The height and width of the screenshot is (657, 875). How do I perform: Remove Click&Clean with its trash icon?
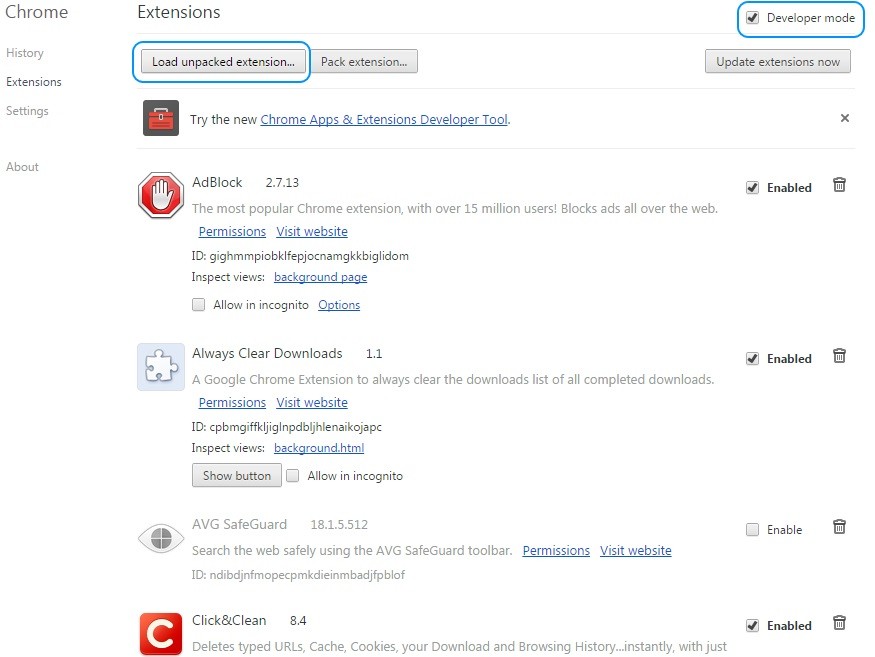839,622
